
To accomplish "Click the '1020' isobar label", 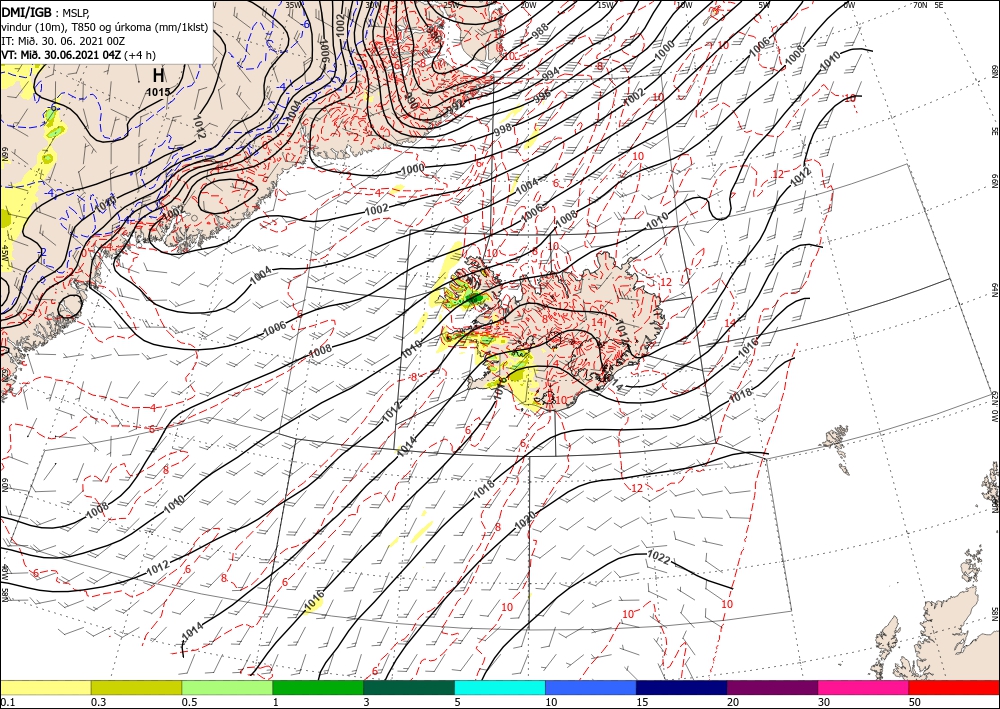I will pos(525,521).
